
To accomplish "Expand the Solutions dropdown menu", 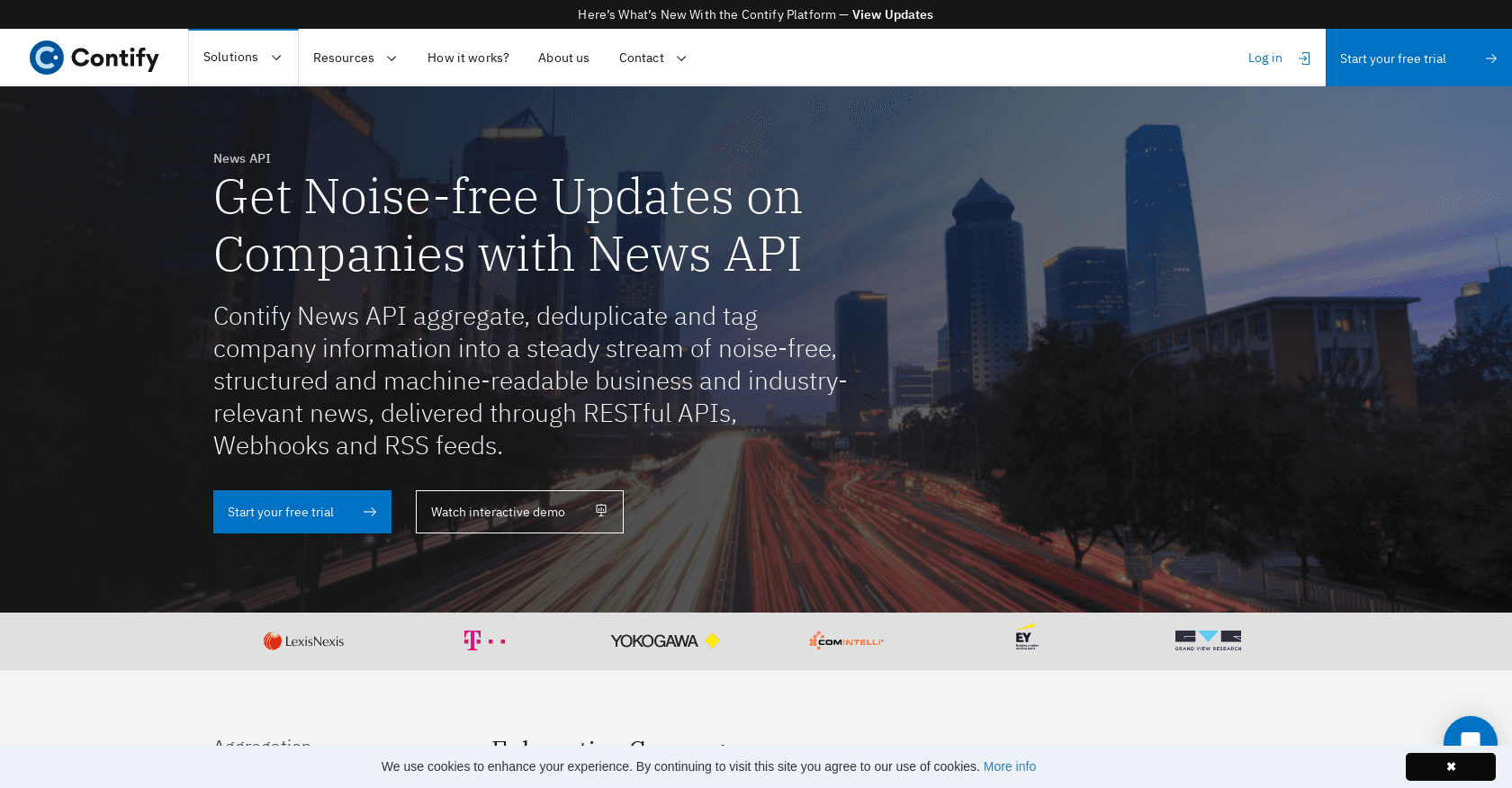I will coord(242,58).
